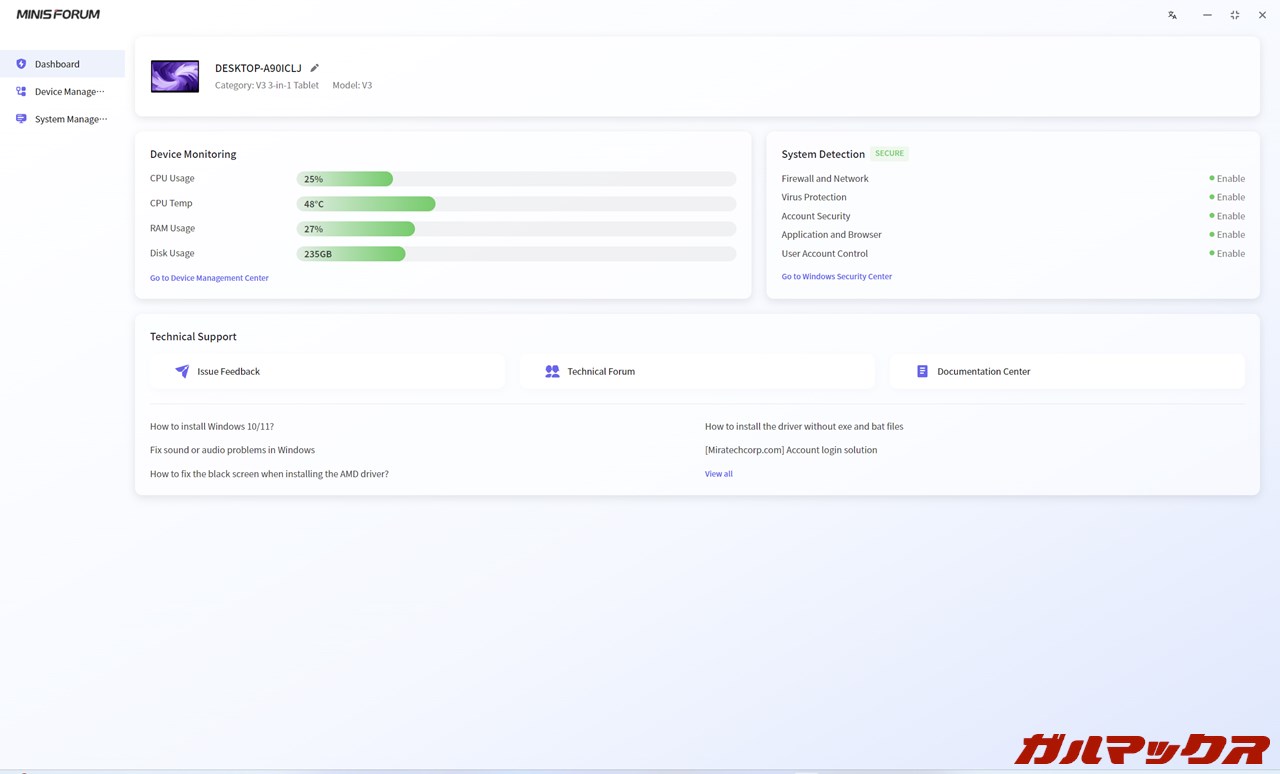Click the System Management sidebar icon
This screenshot has width=1280, height=774.
point(21,119)
